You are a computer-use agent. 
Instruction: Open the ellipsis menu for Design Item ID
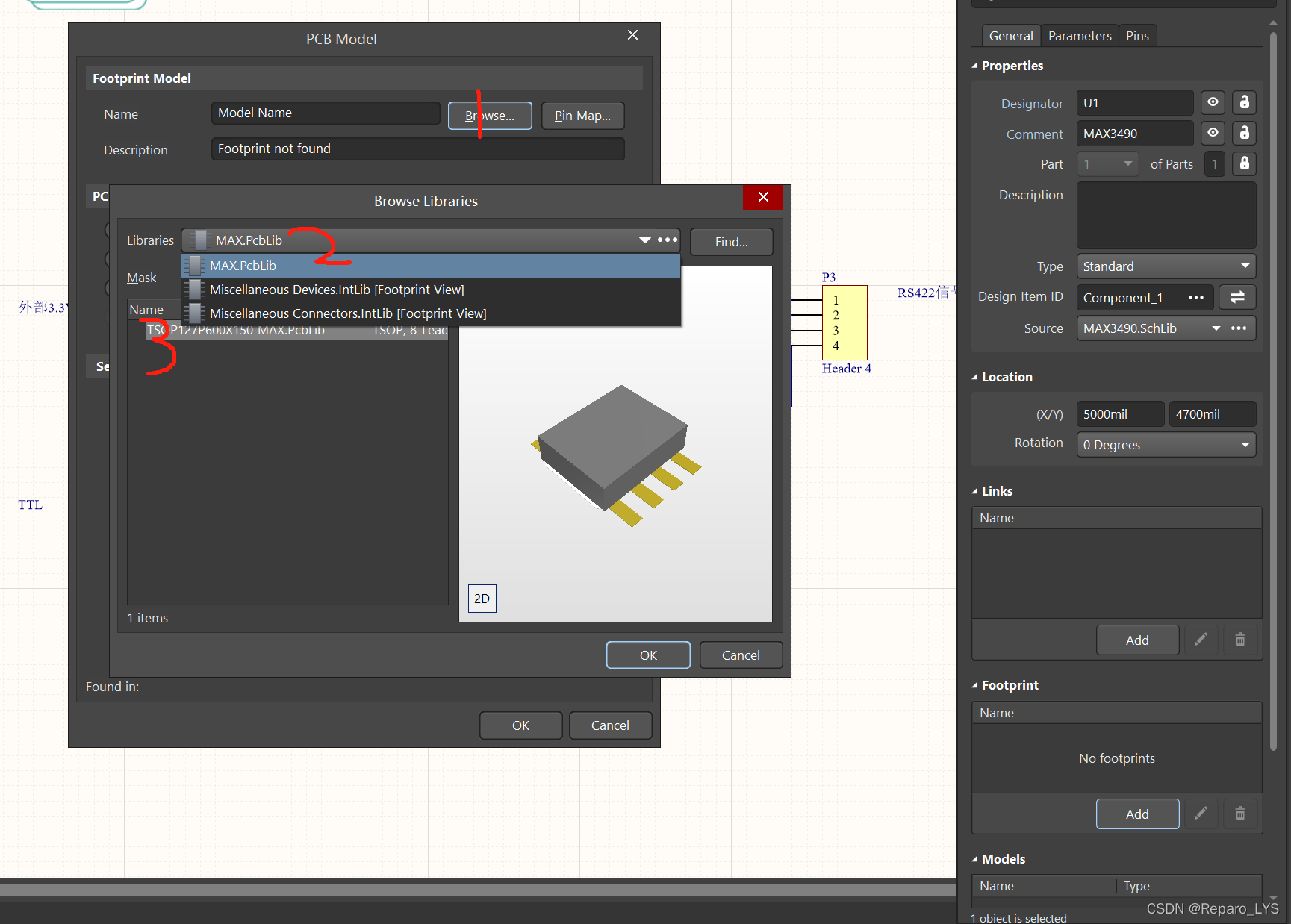tap(1196, 297)
